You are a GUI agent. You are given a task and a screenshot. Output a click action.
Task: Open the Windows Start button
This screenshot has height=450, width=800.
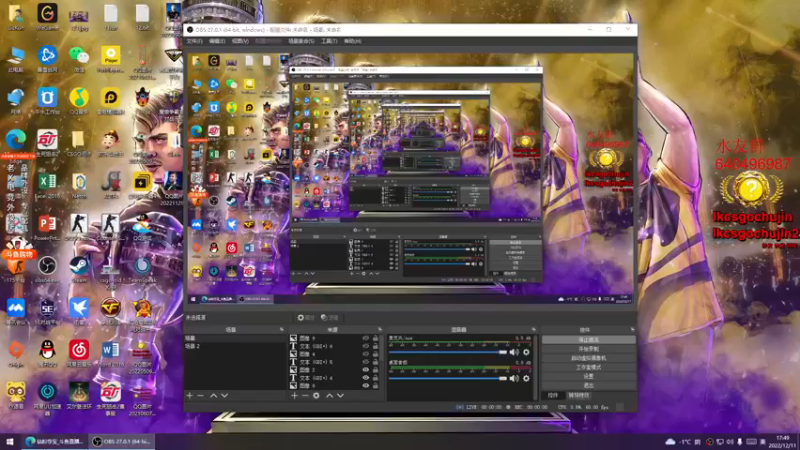pyautogui.click(x=10, y=441)
